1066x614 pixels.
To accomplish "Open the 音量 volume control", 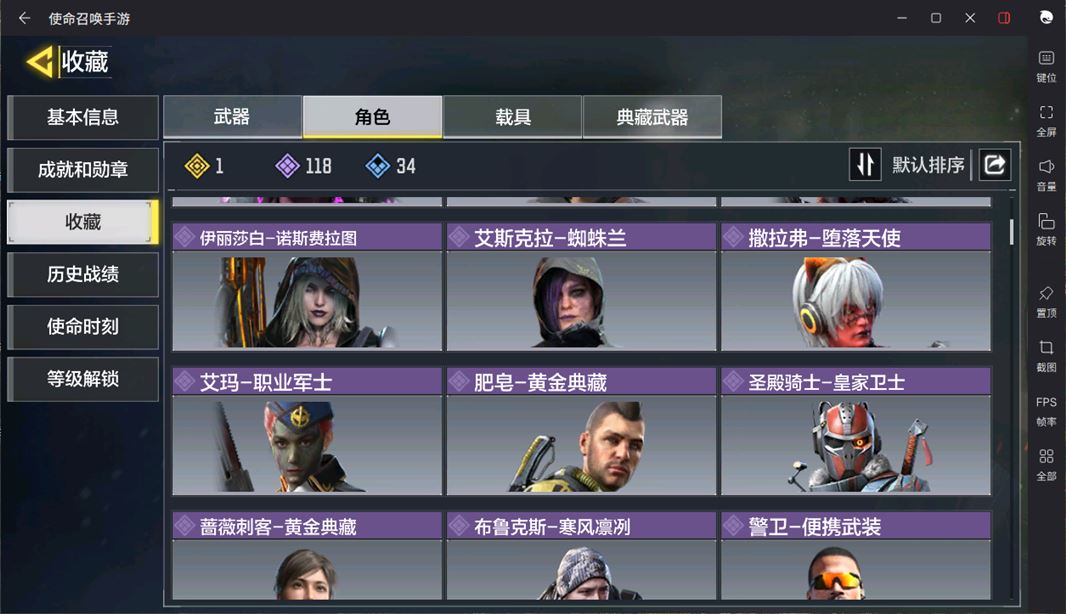I will click(x=1046, y=175).
